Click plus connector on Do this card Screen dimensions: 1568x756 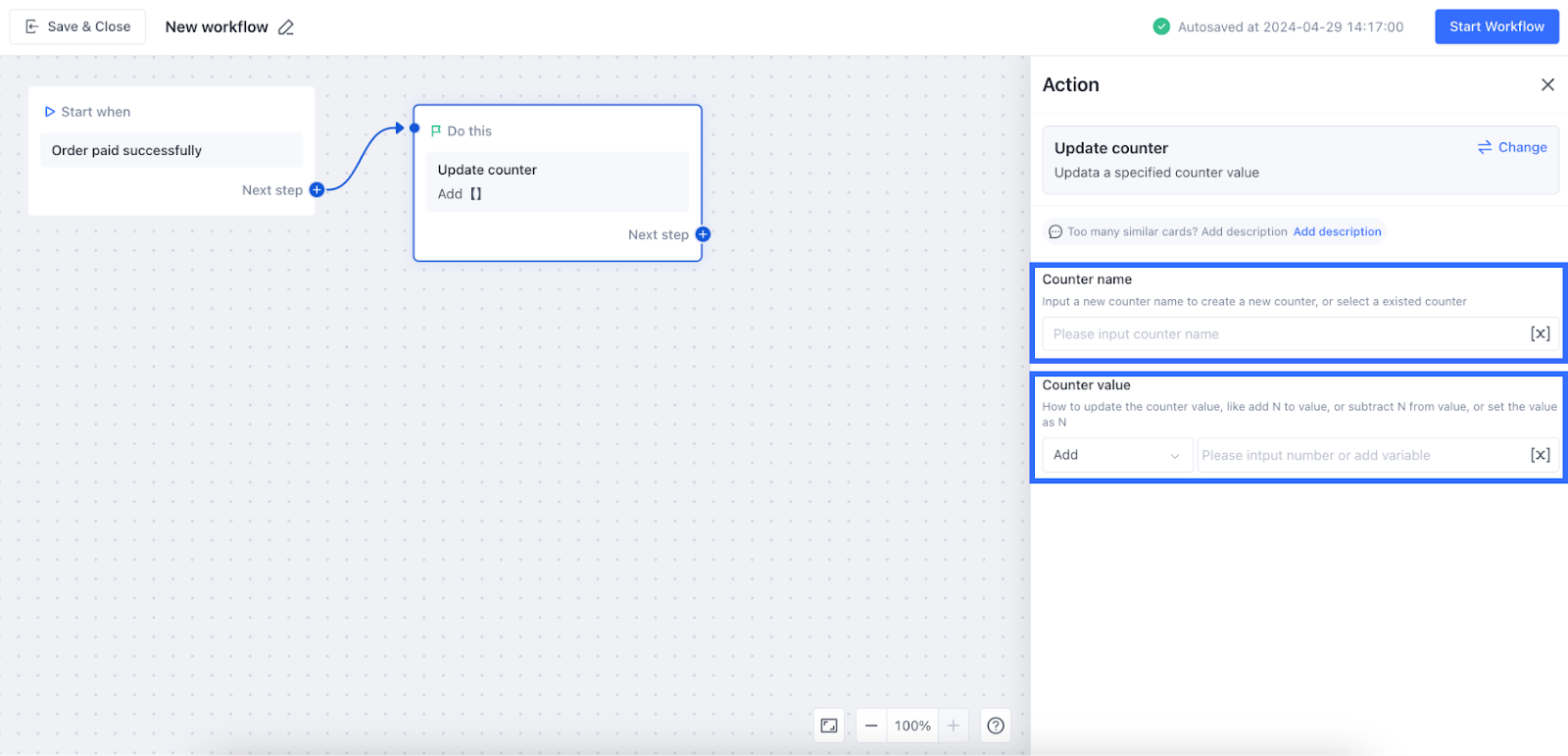click(x=703, y=234)
